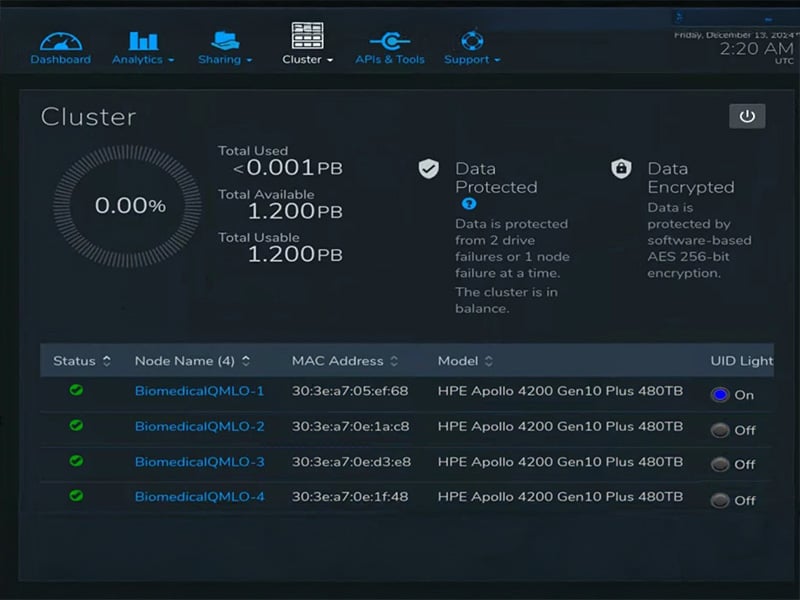Sort table by Status column
Screen dimensions: 800x600
82,360
